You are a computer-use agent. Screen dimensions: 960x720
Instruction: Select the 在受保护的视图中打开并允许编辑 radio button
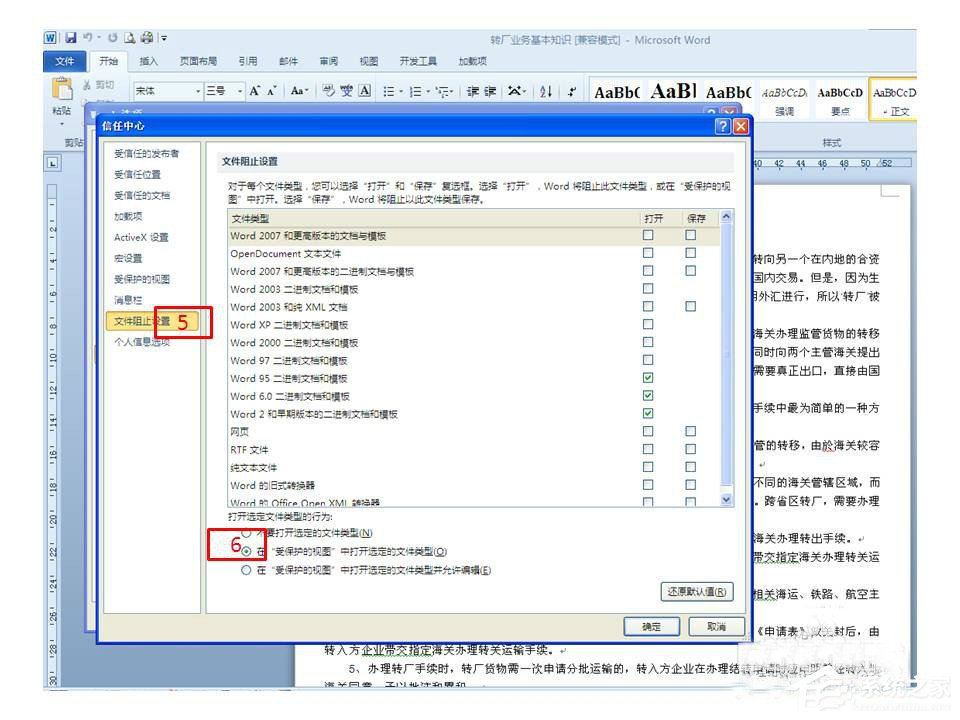pos(245,570)
